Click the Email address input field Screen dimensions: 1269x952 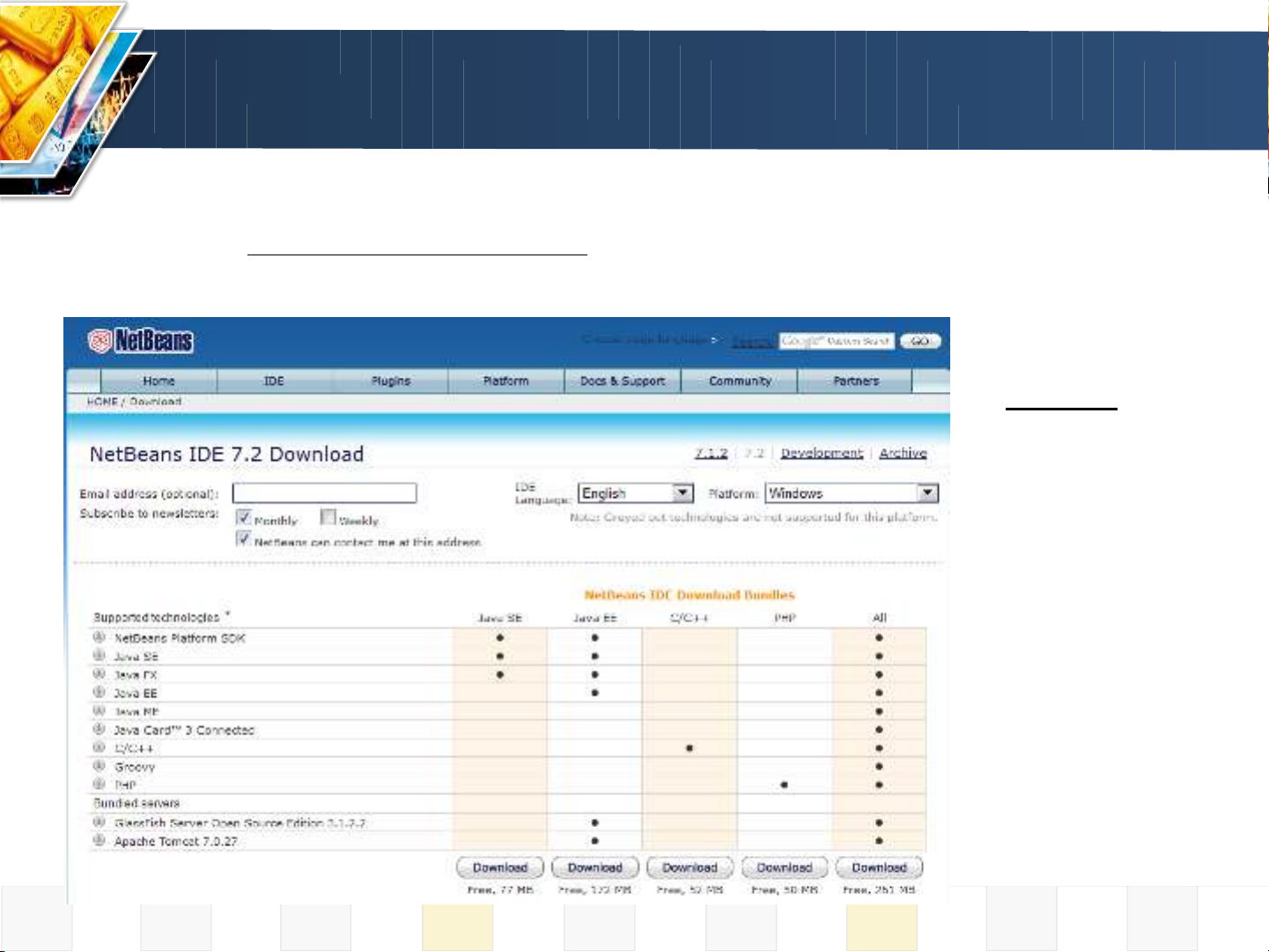click(324, 493)
